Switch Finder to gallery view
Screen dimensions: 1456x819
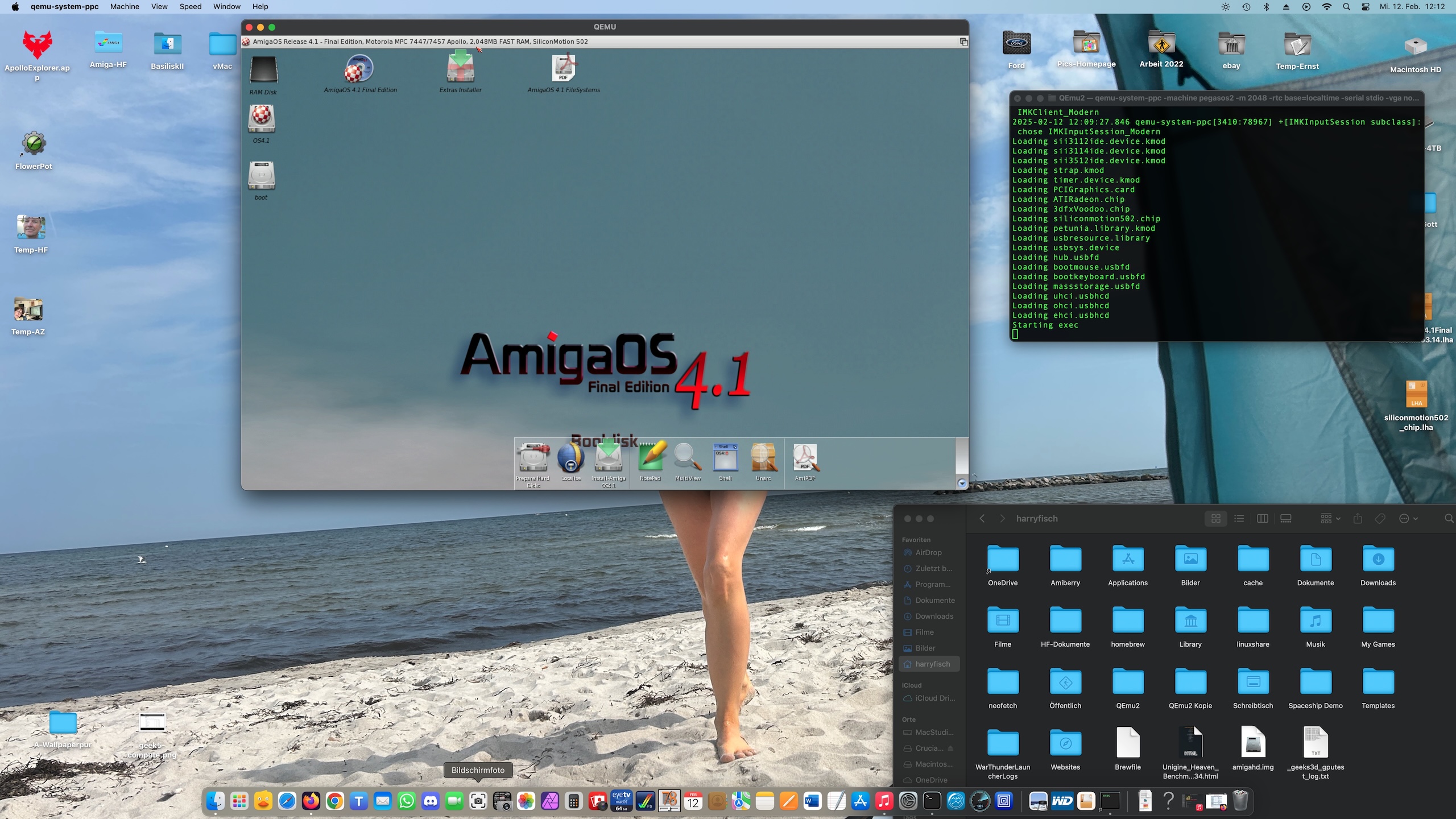click(x=1286, y=519)
